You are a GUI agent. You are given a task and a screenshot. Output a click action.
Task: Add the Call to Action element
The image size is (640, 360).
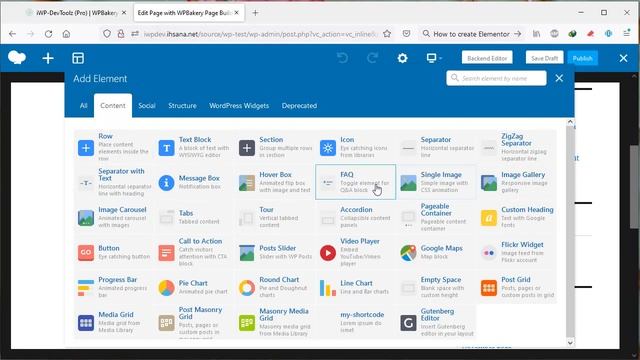click(194, 252)
